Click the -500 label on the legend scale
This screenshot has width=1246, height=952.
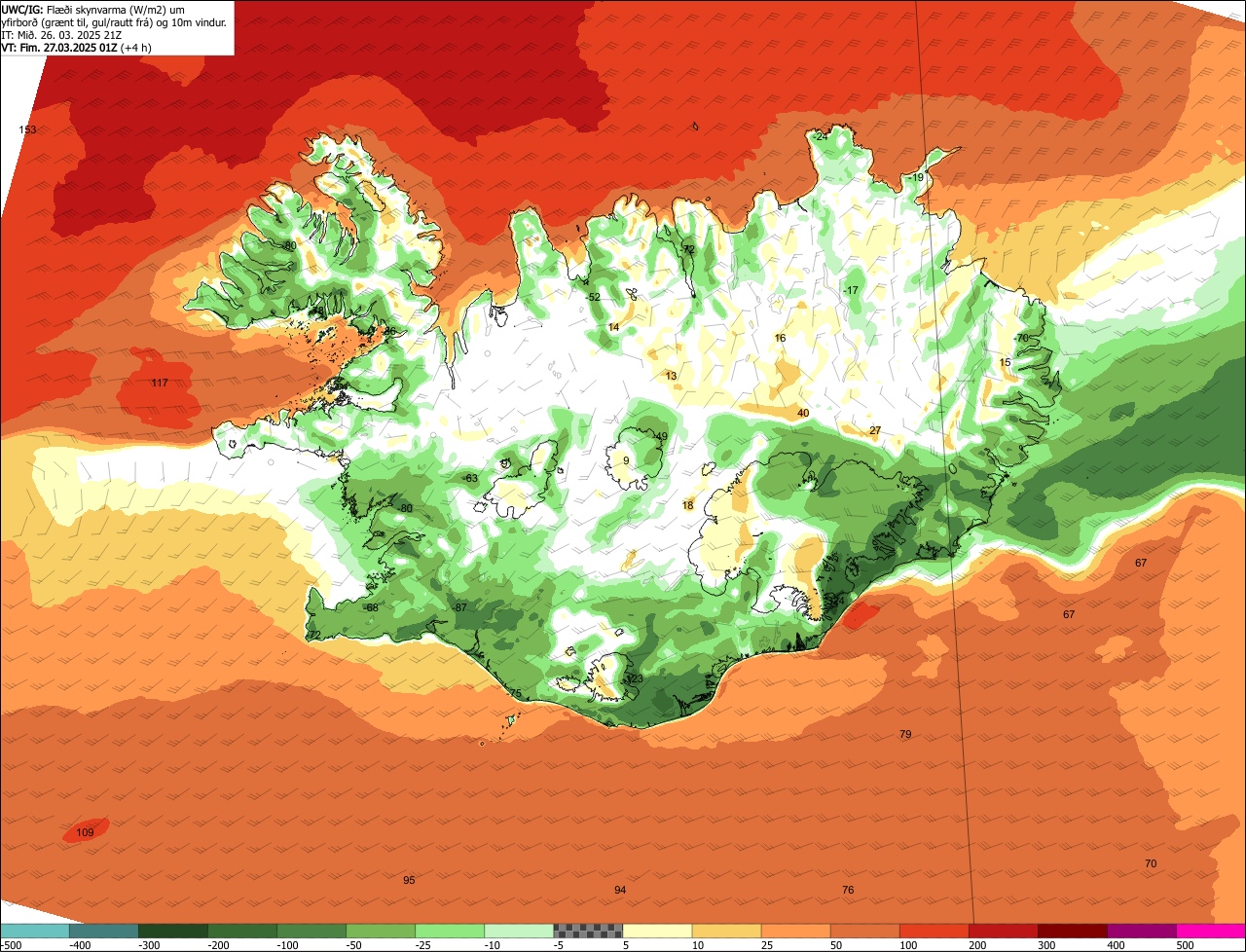pyautogui.click(x=12, y=945)
